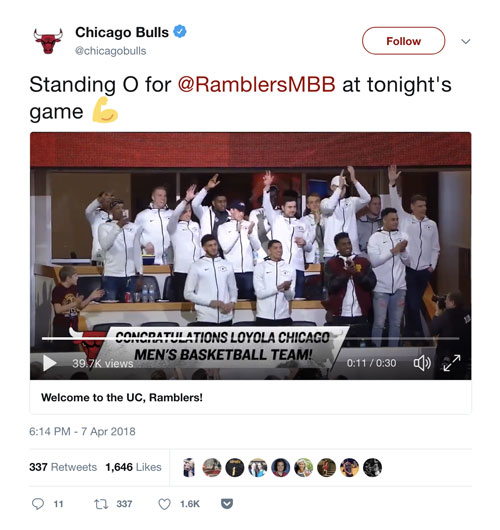Follow the Chicago Bulls account
Screen dimensions: 500x530
click(403, 41)
